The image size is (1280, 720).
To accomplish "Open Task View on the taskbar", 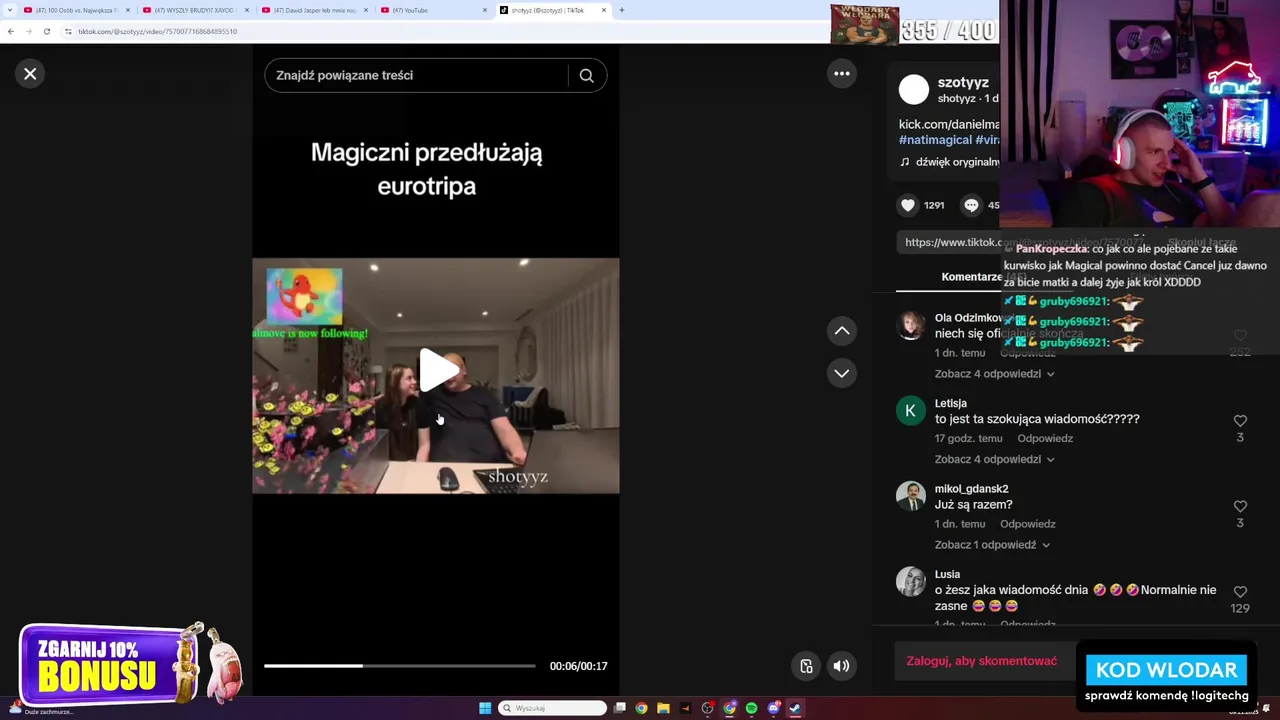I will 620,708.
